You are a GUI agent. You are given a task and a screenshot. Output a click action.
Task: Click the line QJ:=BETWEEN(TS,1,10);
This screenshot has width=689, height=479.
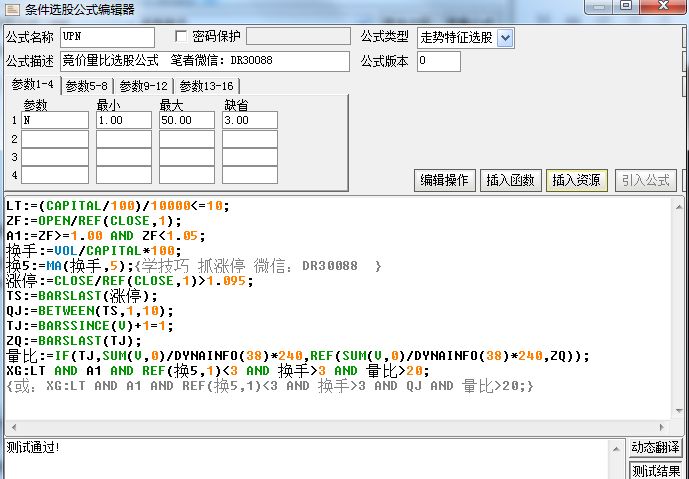pos(90,311)
